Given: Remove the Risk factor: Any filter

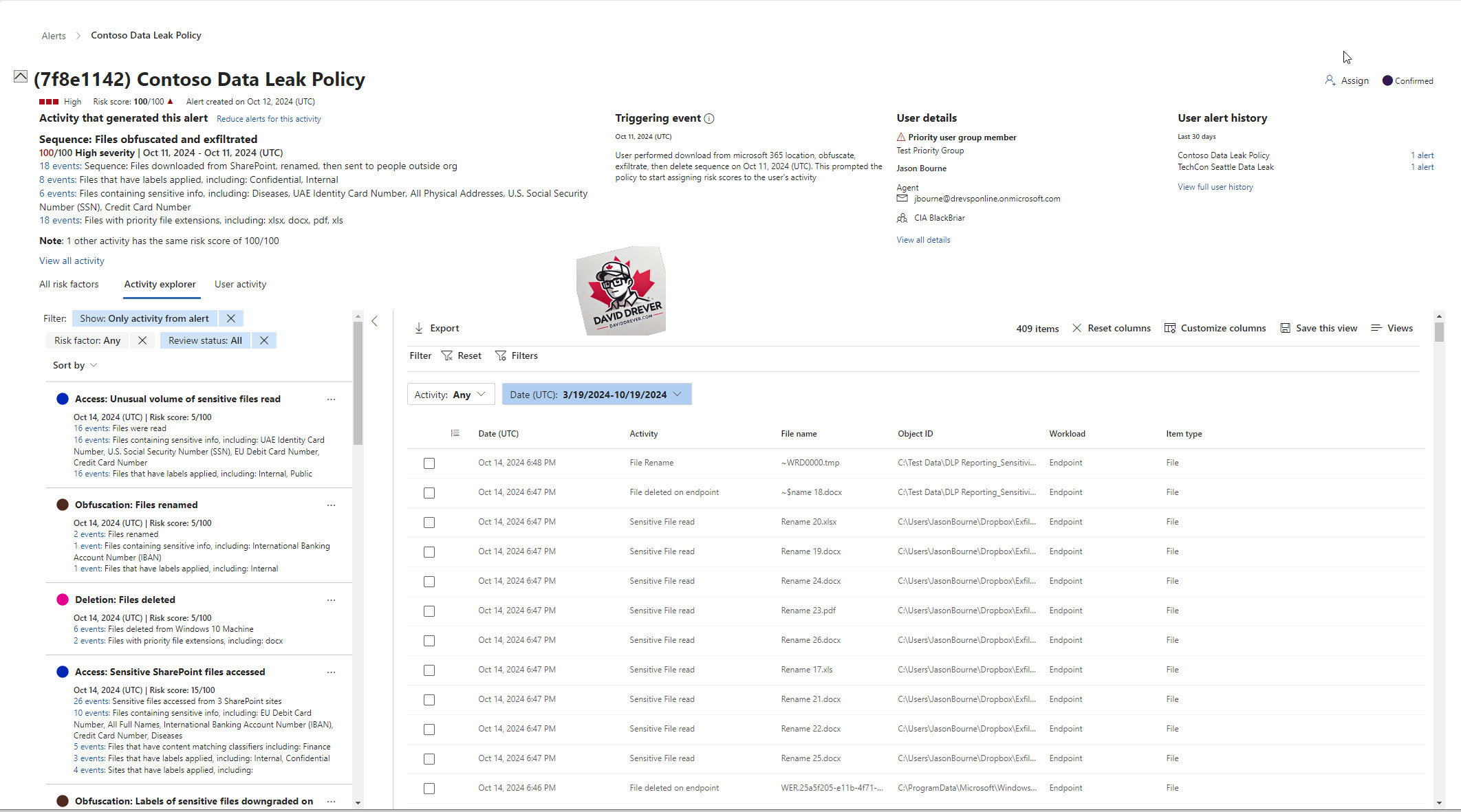Looking at the screenshot, I should point(142,340).
